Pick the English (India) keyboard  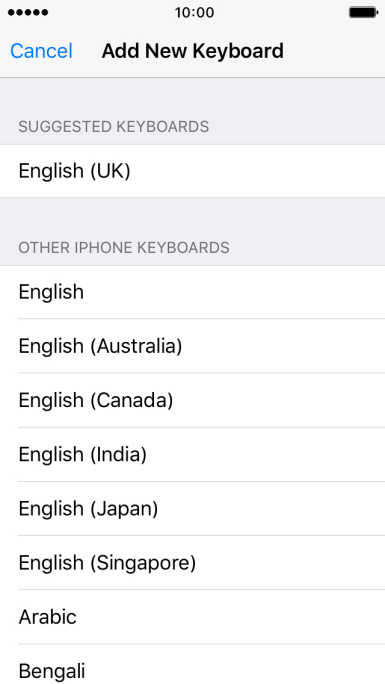click(x=192, y=454)
